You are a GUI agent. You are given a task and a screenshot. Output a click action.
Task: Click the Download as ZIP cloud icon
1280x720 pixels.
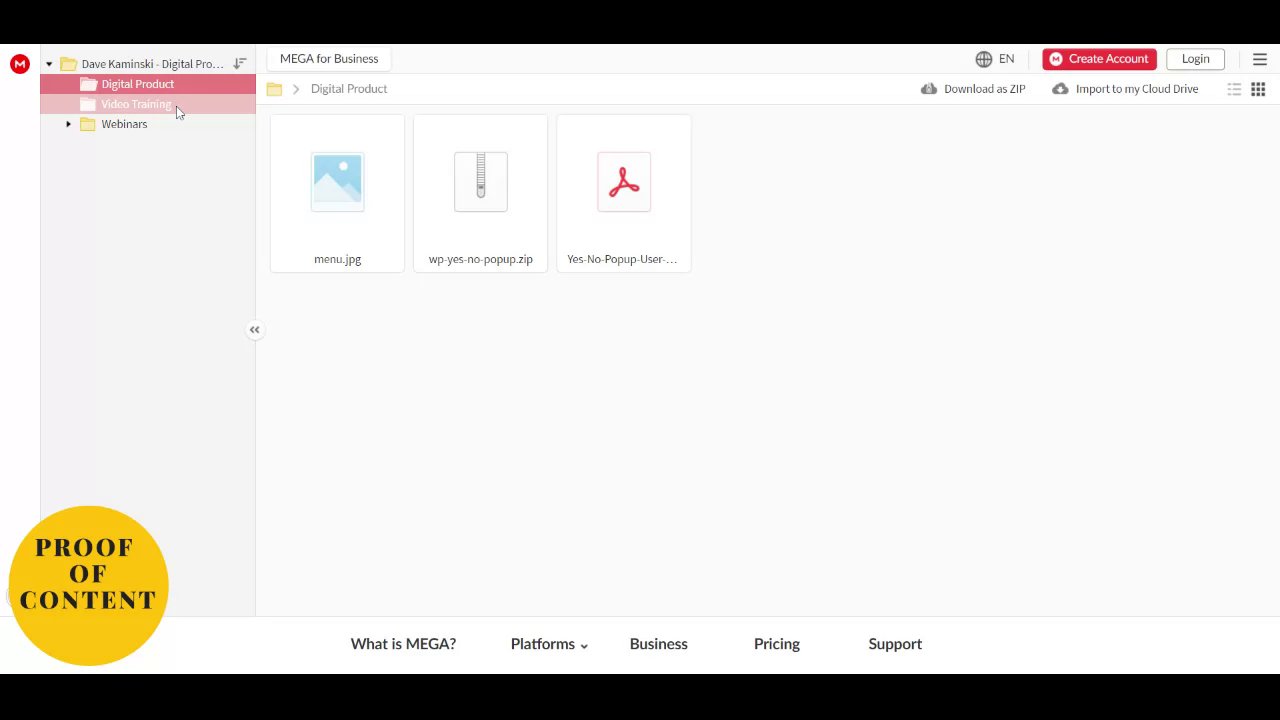(929, 89)
